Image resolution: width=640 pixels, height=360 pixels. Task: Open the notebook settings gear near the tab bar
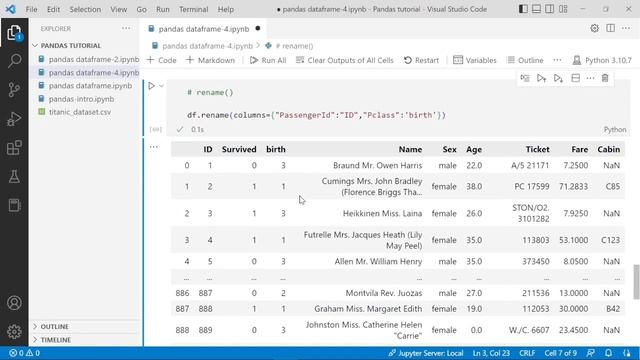595,28
